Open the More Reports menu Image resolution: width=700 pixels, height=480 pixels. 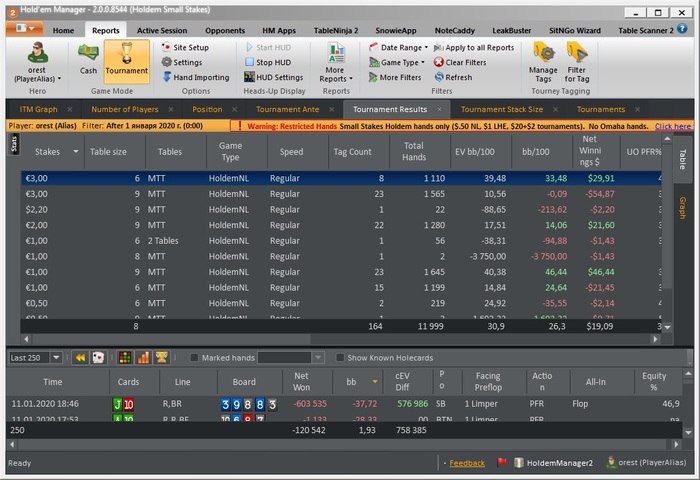(336, 63)
